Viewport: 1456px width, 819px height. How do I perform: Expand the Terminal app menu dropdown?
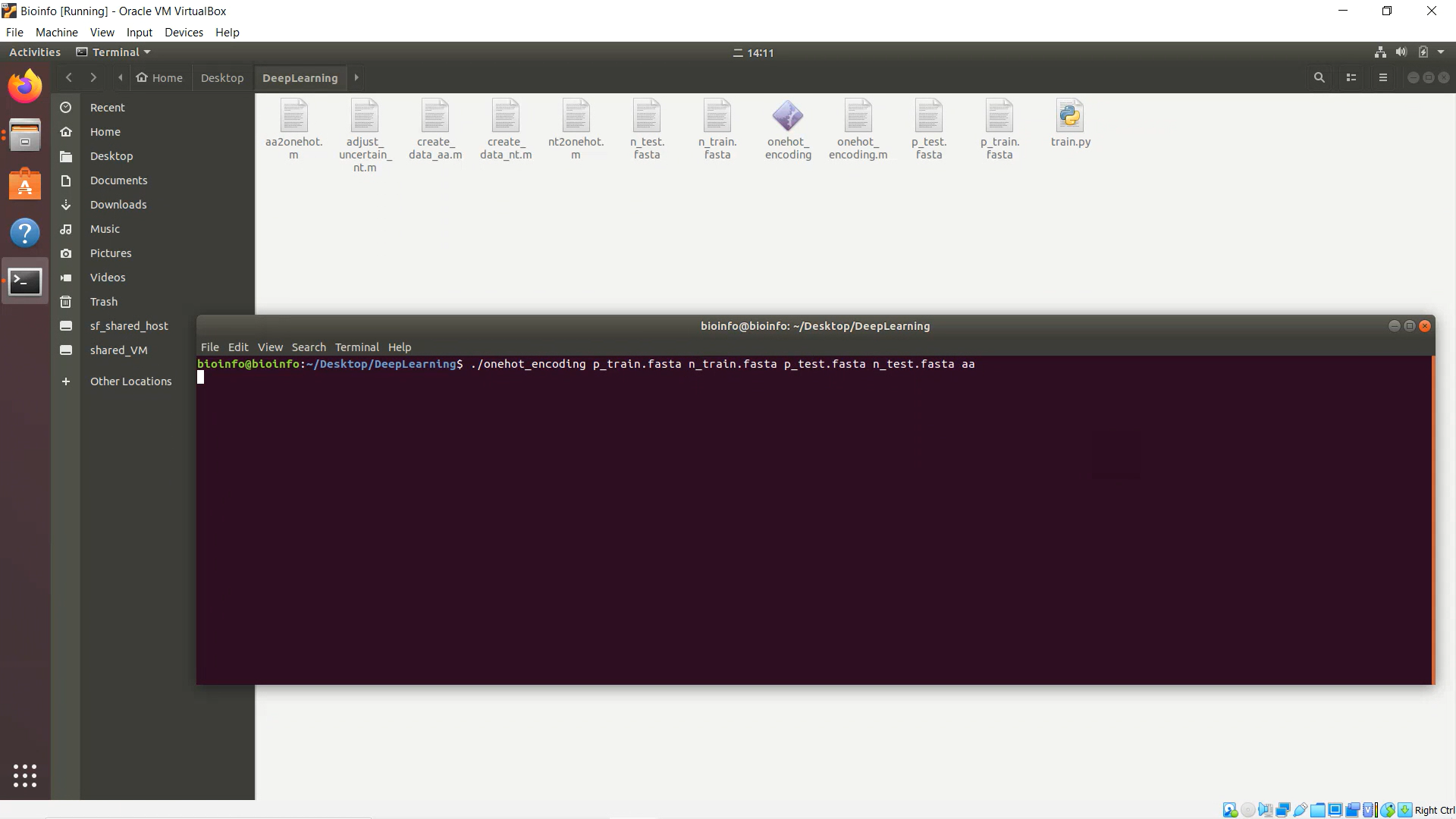point(115,52)
